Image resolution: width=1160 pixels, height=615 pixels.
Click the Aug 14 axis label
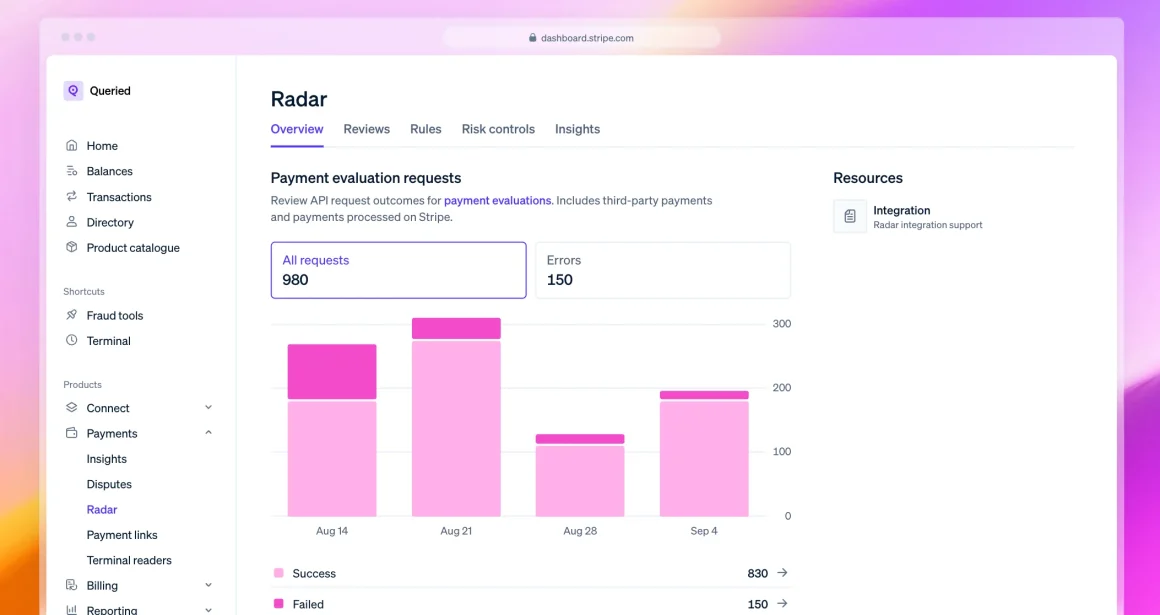pyautogui.click(x=331, y=531)
